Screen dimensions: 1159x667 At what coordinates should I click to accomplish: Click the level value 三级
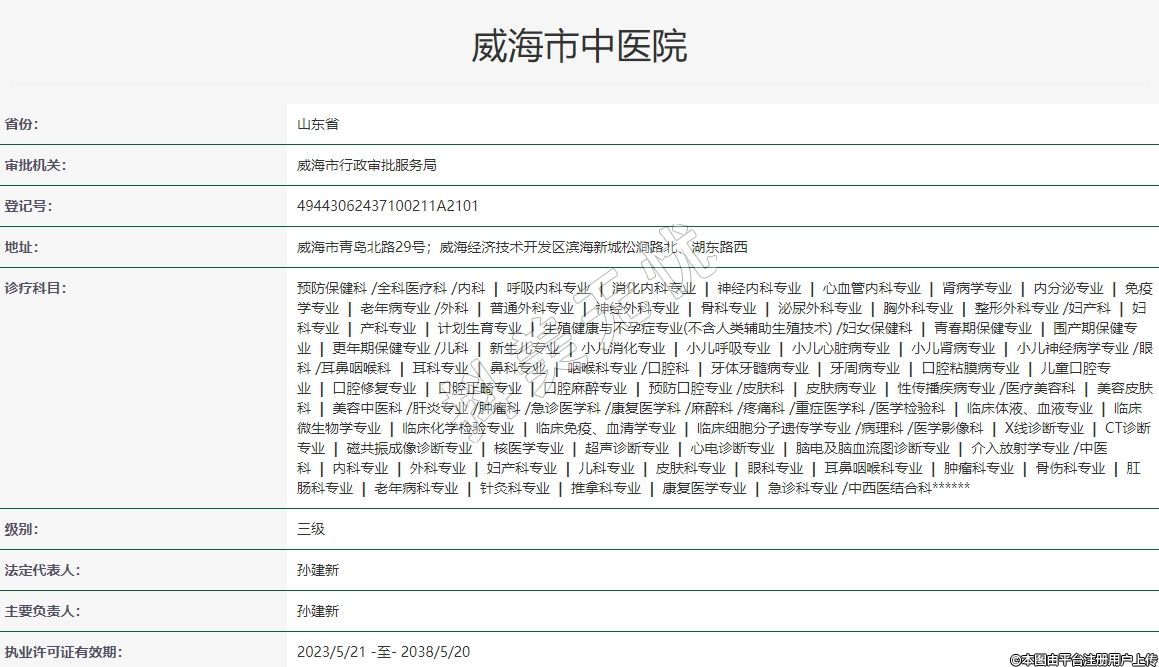click(311, 529)
